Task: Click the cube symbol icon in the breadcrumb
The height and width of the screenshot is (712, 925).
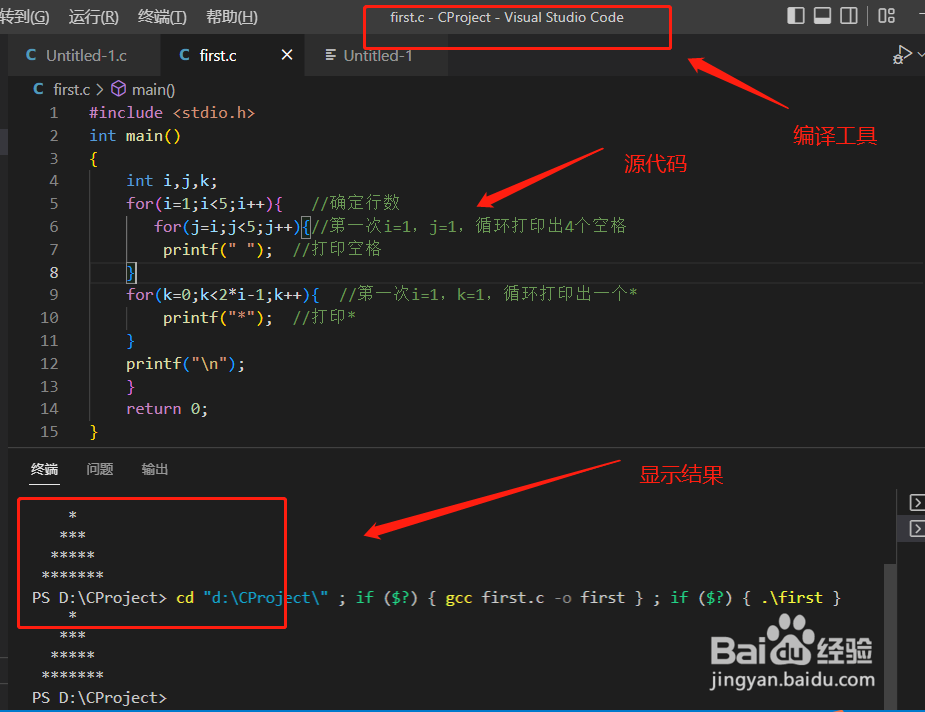Action: tap(119, 89)
